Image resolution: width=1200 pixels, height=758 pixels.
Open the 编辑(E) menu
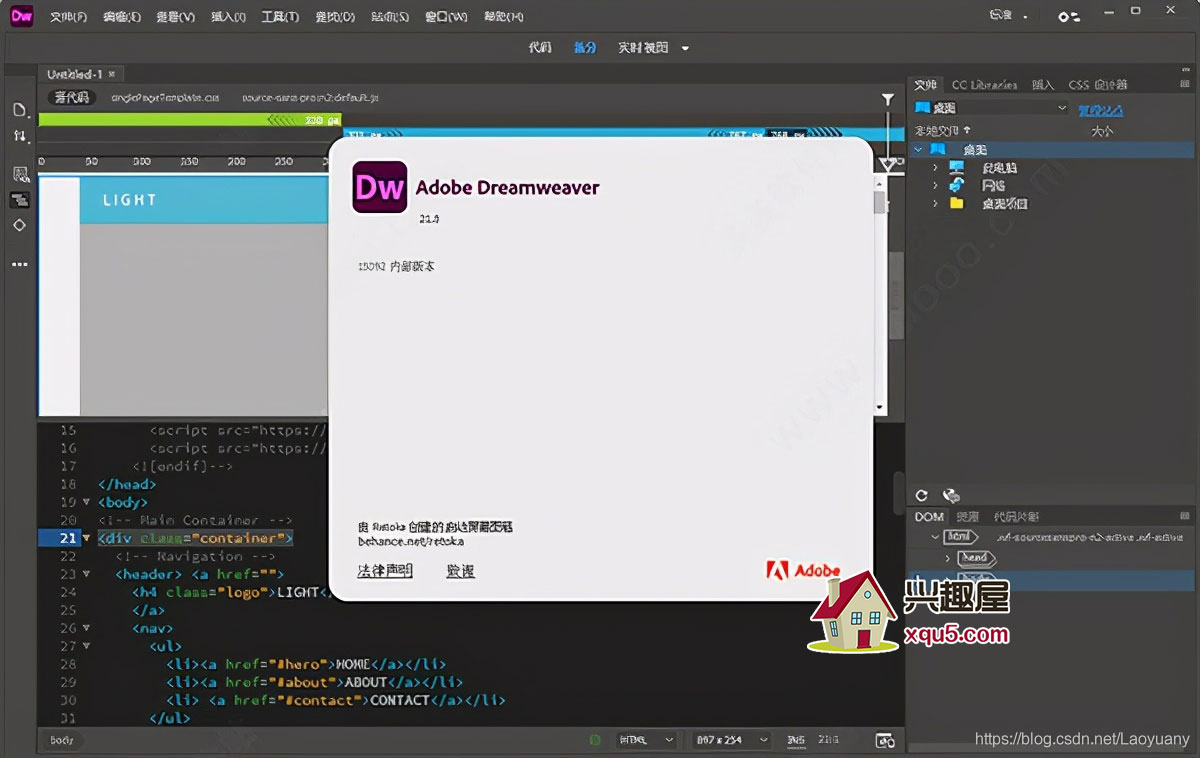pyautogui.click(x=122, y=17)
